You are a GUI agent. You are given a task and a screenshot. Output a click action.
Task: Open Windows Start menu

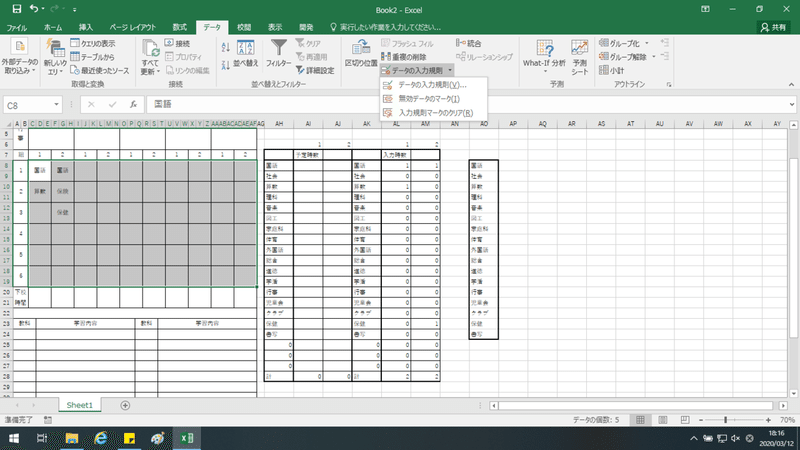14,438
